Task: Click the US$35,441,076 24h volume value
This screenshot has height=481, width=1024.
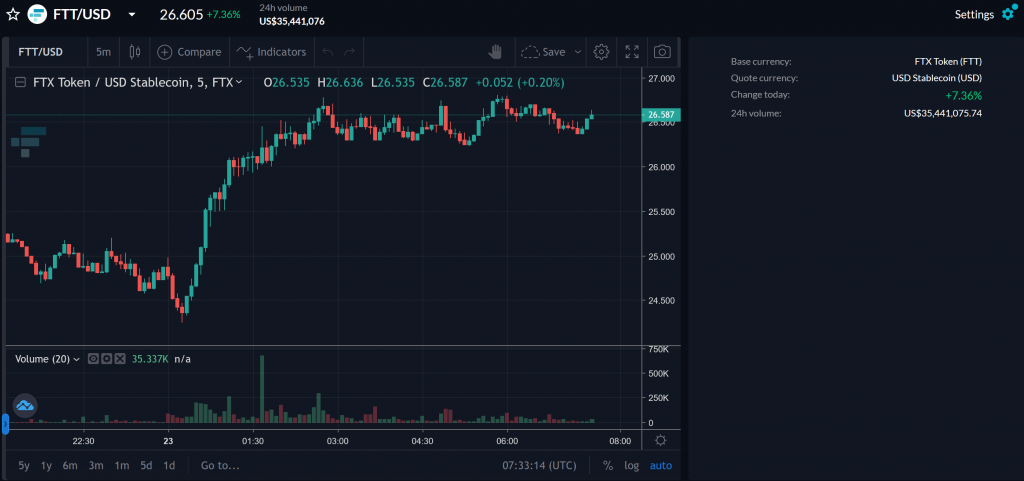Action: click(x=291, y=21)
